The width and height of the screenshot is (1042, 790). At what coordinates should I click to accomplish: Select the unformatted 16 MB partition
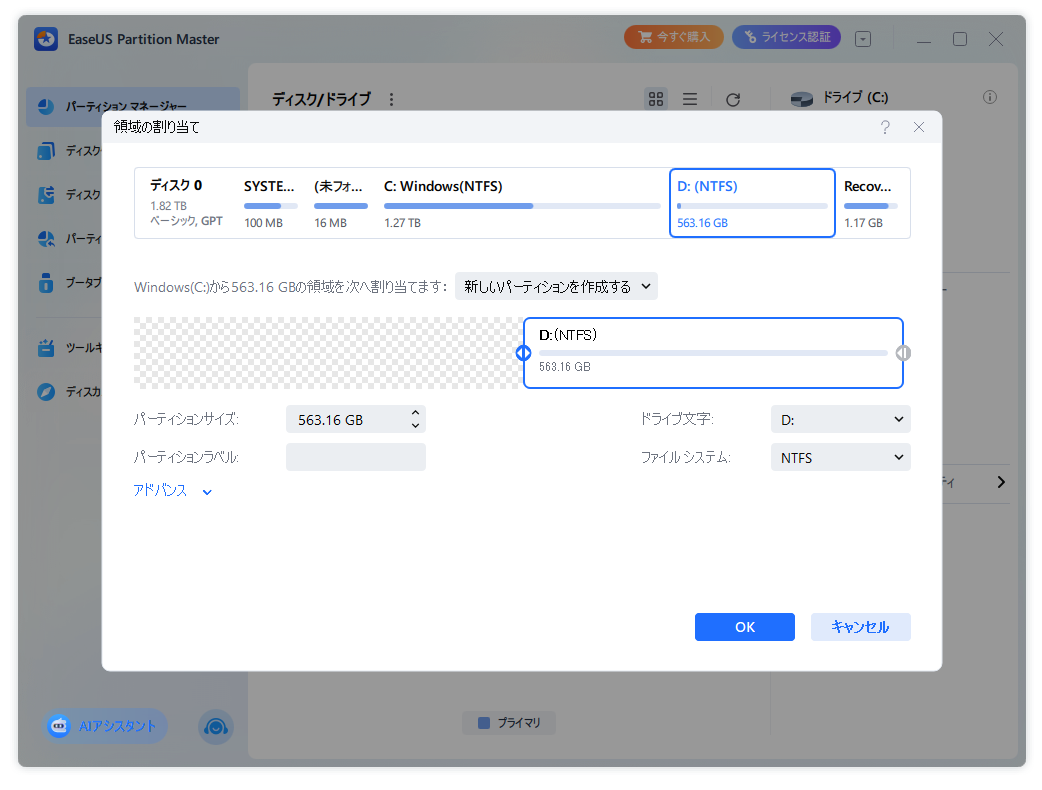click(x=340, y=203)
